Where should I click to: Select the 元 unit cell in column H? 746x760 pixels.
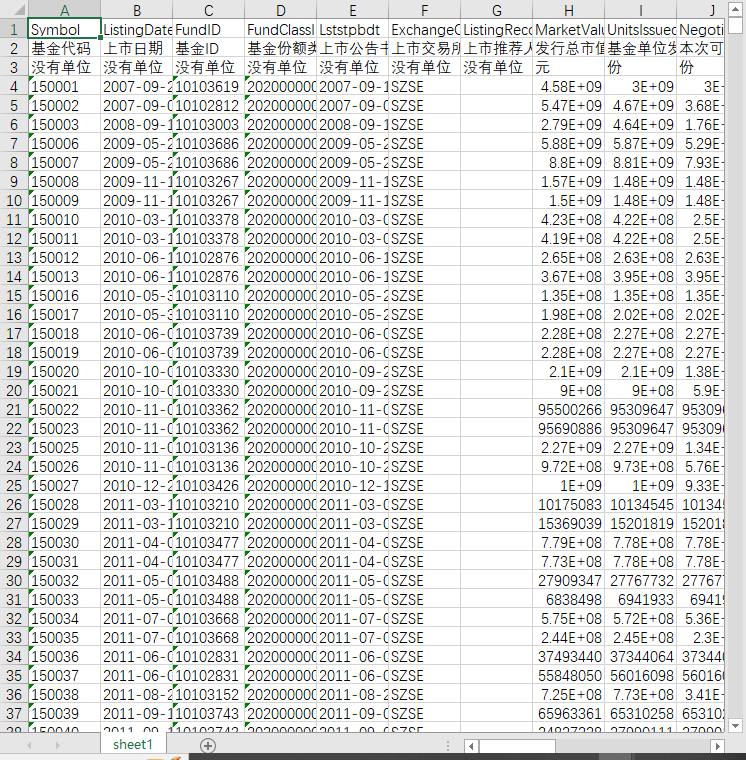pos(569,67)
